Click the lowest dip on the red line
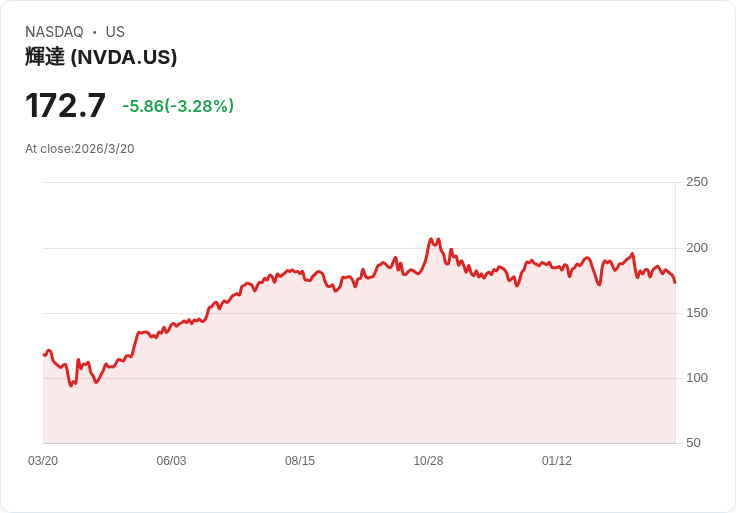Viewport: 736px width, 513px height. pos(71,385)
